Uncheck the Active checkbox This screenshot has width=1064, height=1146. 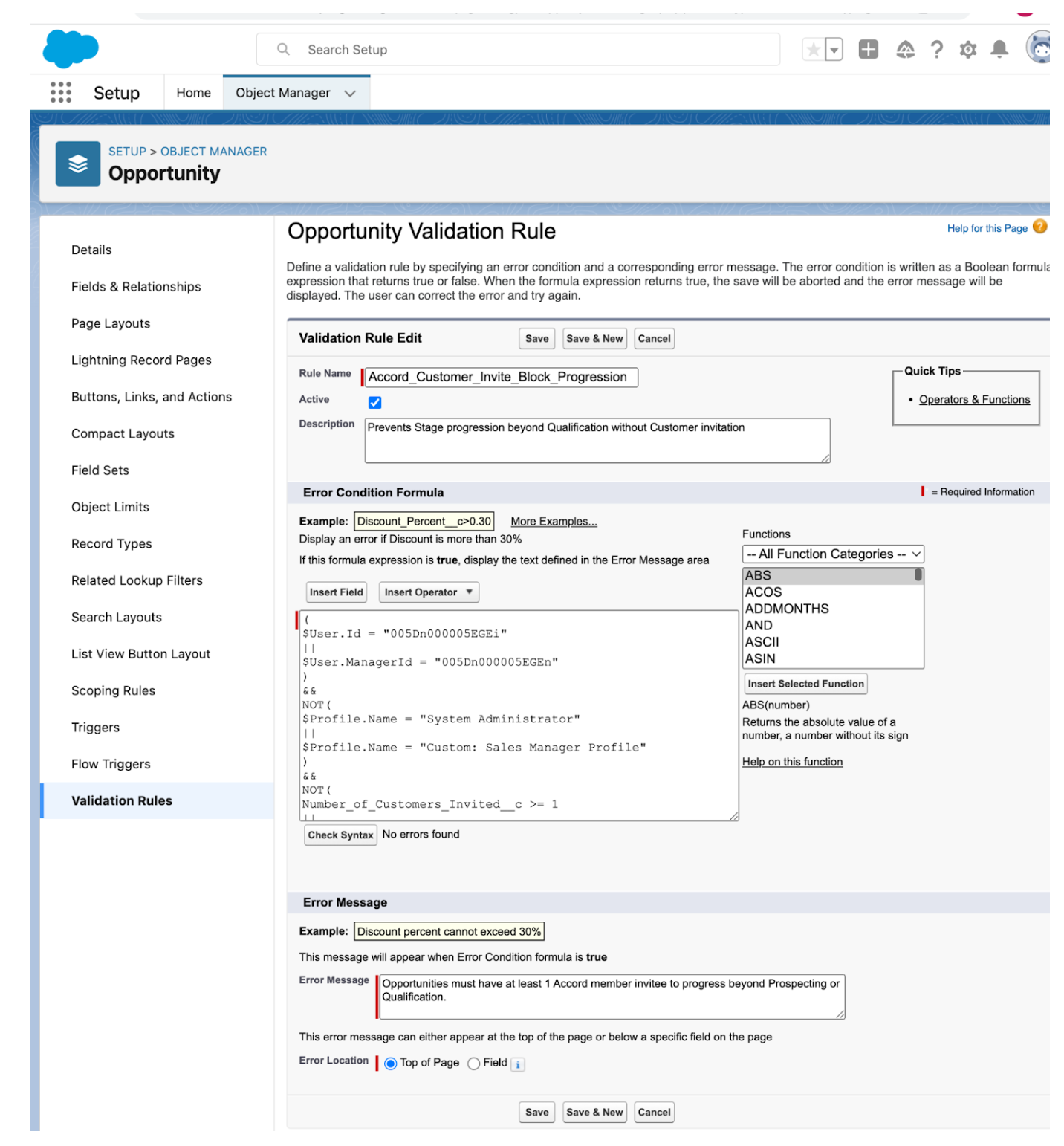[x=375, y=402]
